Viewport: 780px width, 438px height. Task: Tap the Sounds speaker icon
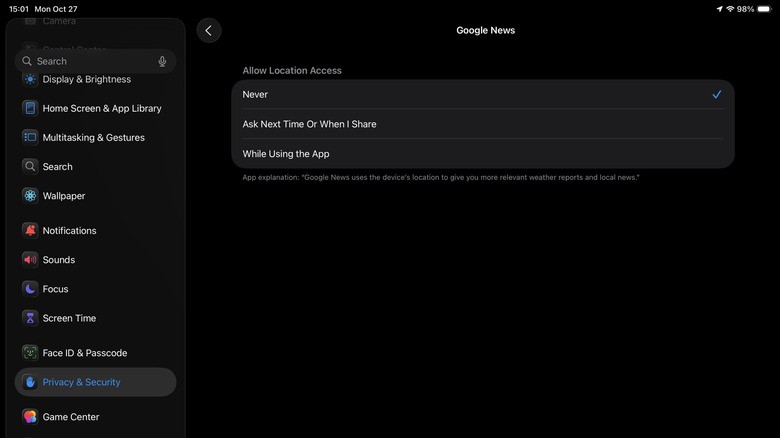30,260
